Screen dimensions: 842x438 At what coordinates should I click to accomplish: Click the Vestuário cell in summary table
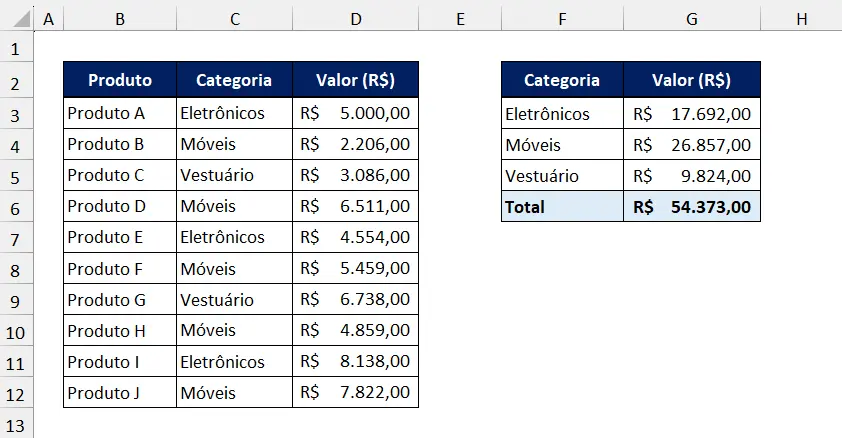(x=562, y=176)
